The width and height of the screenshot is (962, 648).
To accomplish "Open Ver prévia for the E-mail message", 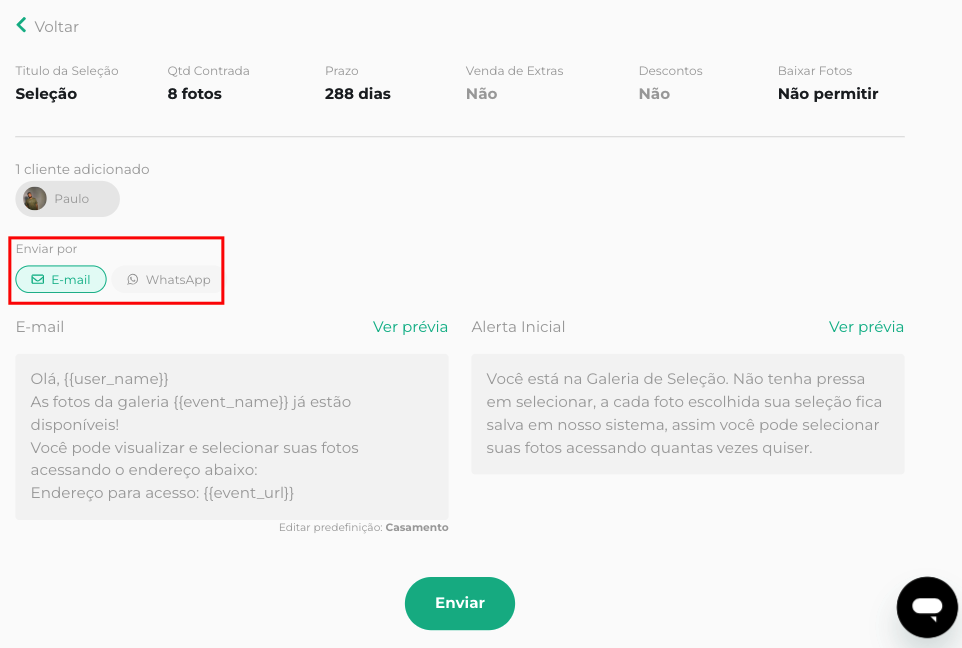I will (x=410, y=327).
